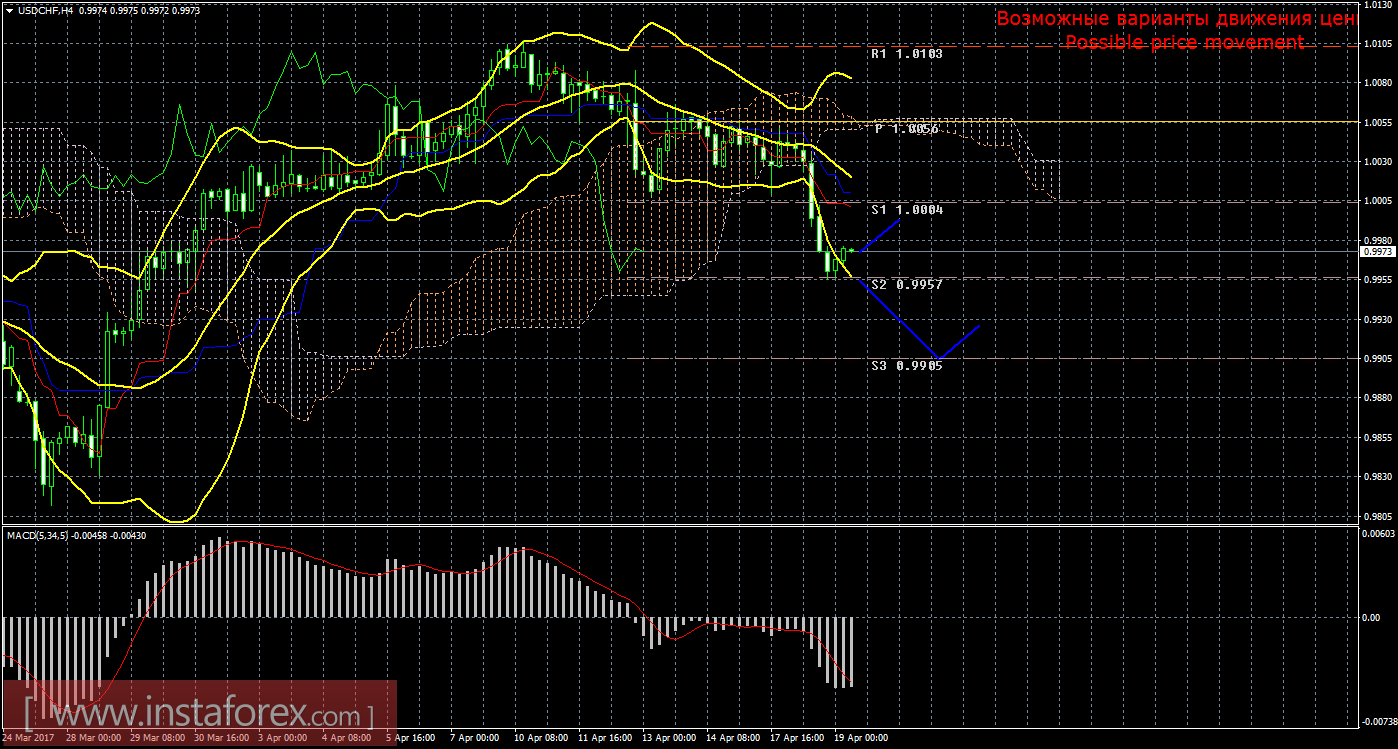1398x749 pixels.
Task: Select the 'Possible price movement' title text
Action: 1184,42
